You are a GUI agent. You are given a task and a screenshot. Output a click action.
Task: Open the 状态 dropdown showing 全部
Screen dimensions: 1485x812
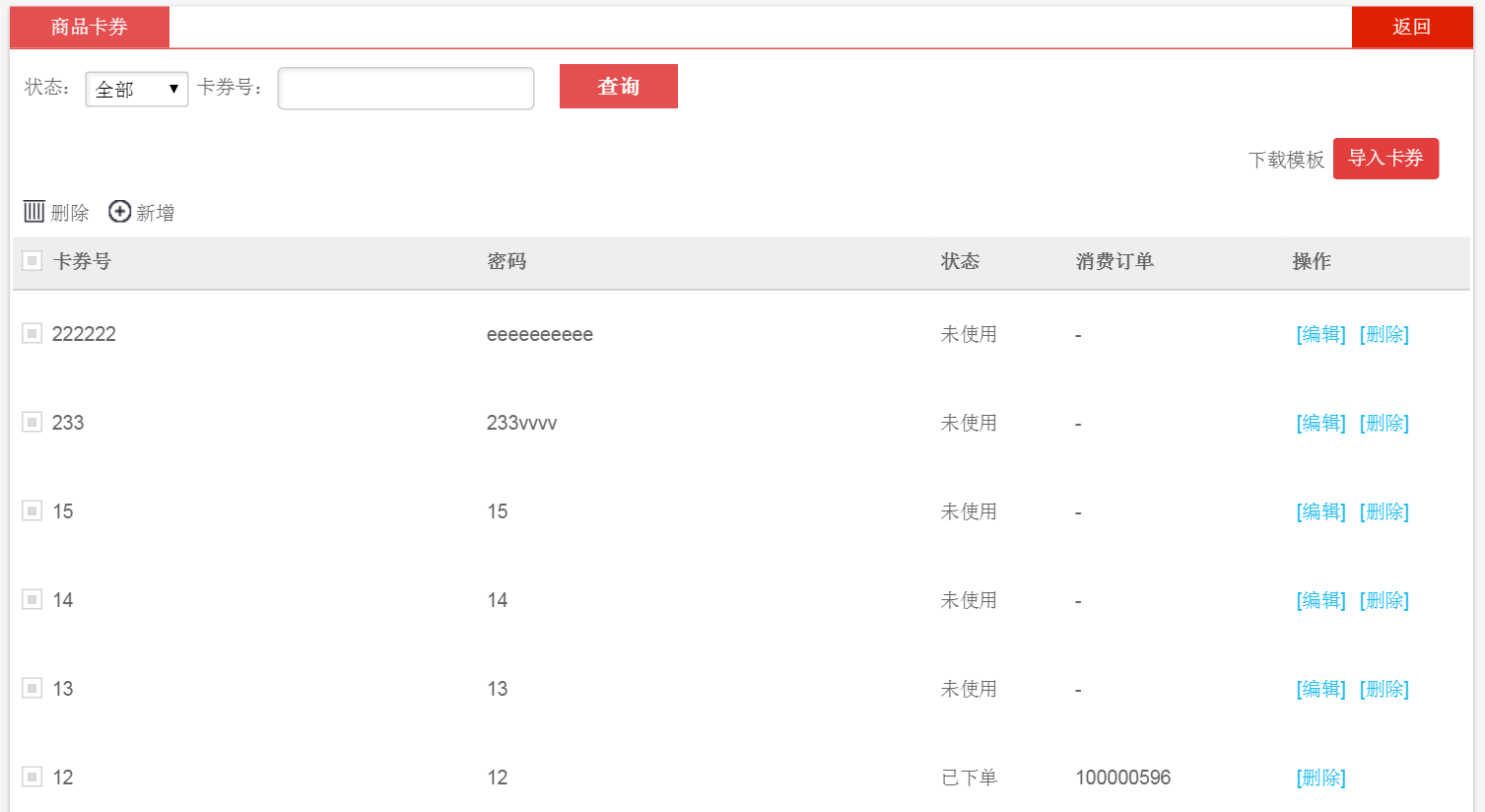tap(137, 89)
